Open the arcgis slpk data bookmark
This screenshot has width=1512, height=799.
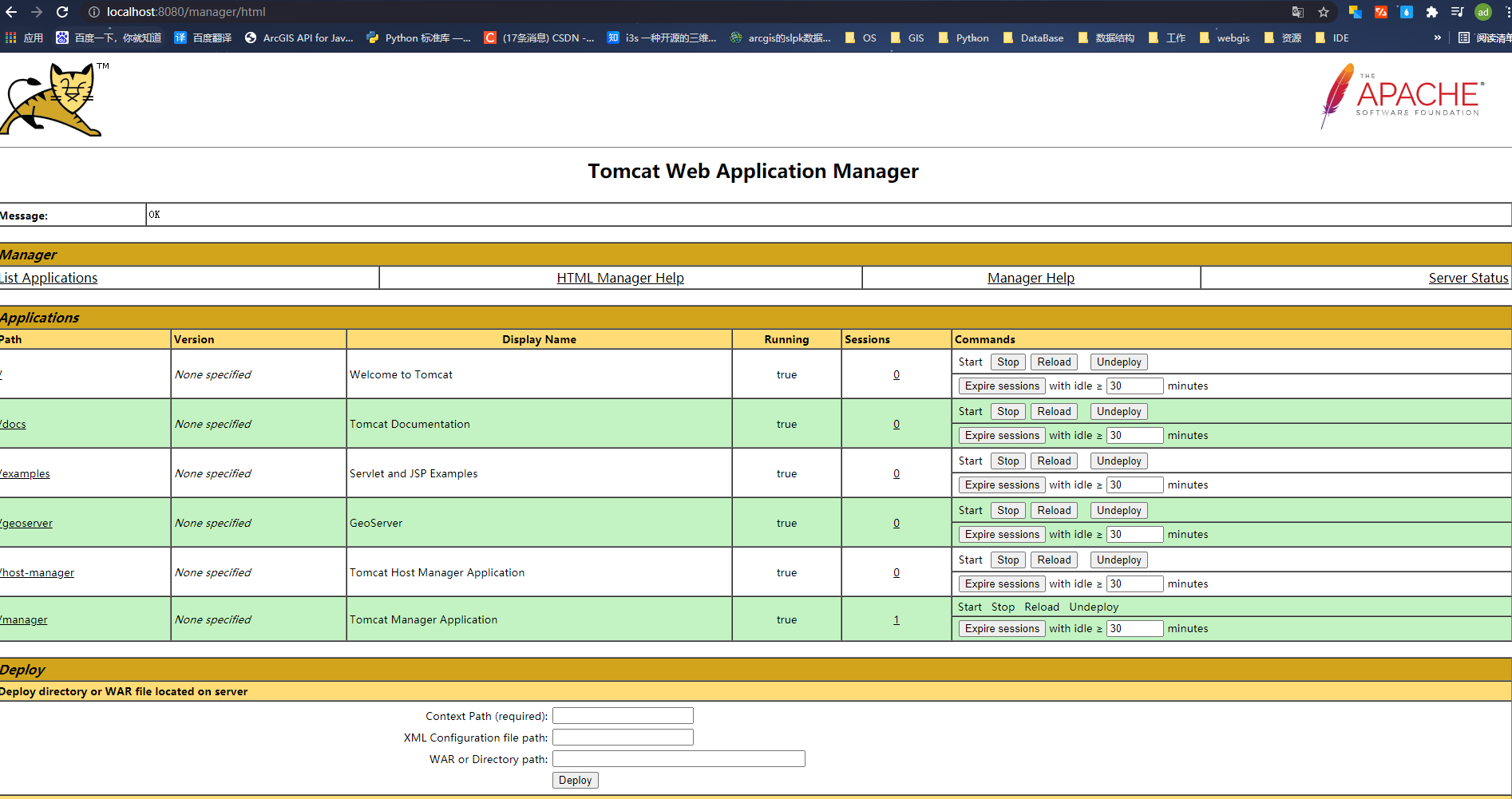point(781,38)
